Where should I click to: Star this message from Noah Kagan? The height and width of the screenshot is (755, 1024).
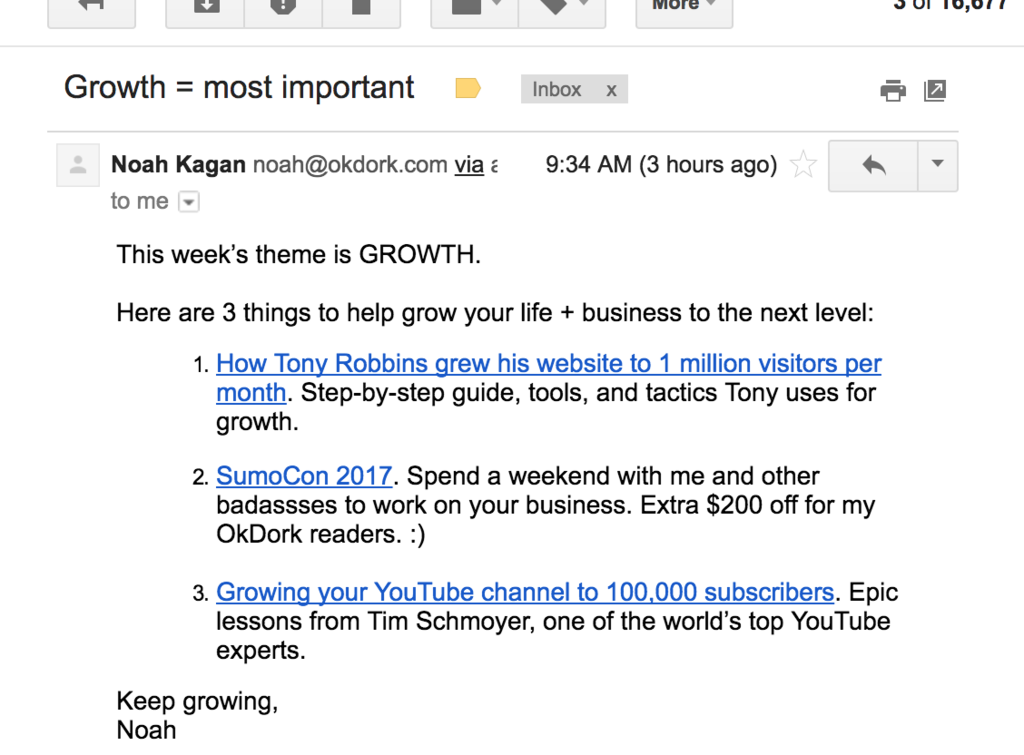[x=803, y=165]
